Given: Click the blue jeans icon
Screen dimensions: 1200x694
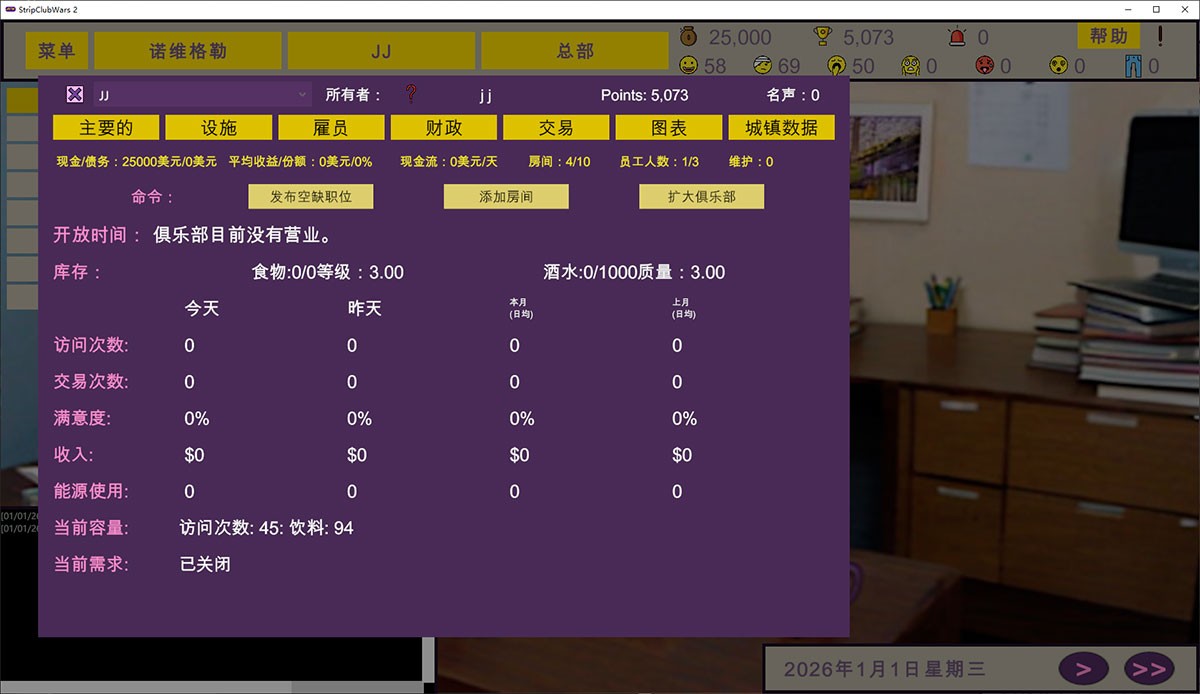Looking at the screenshot, I should coord(1133,66).
